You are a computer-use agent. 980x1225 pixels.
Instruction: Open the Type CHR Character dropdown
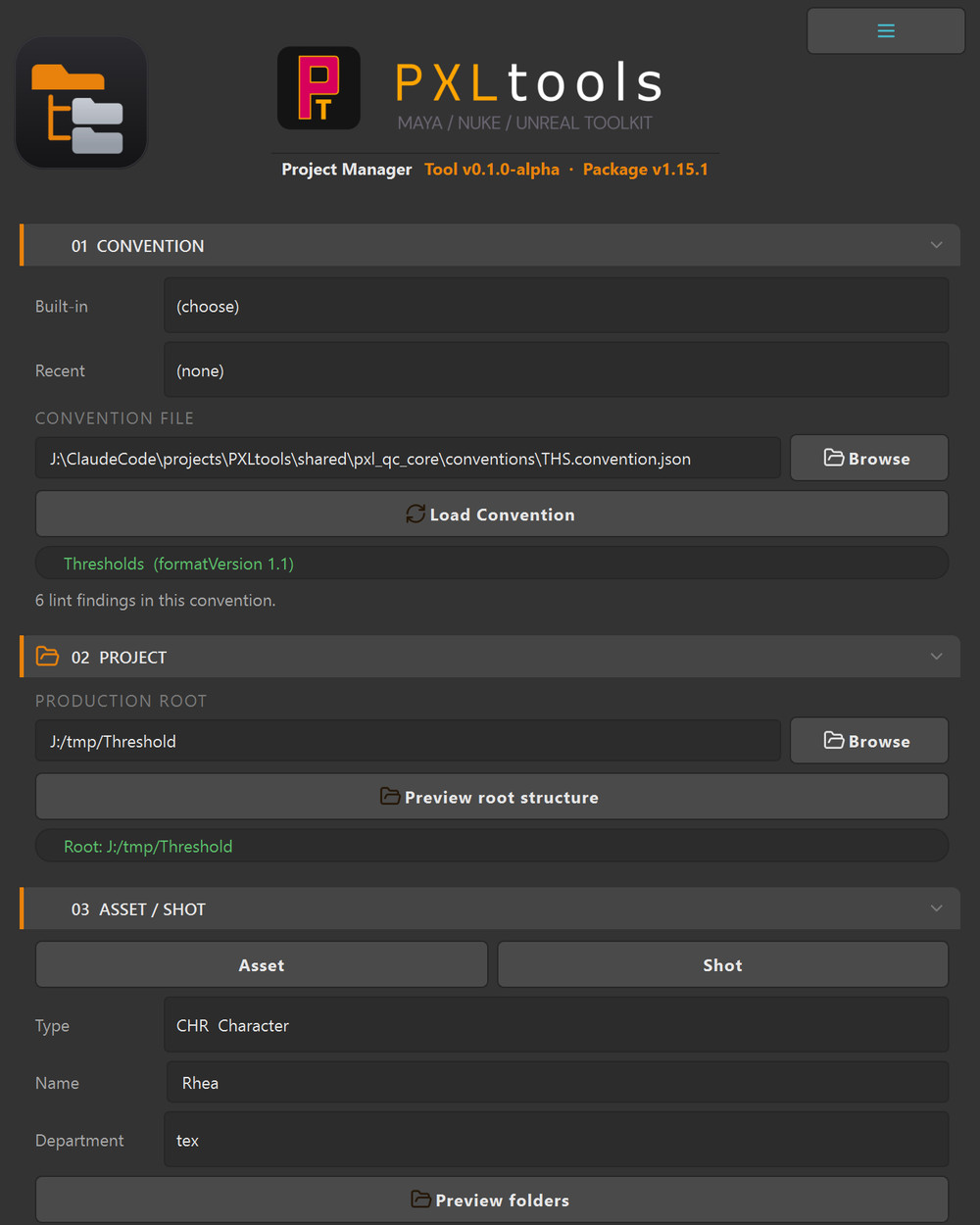tap(556, 1025)
